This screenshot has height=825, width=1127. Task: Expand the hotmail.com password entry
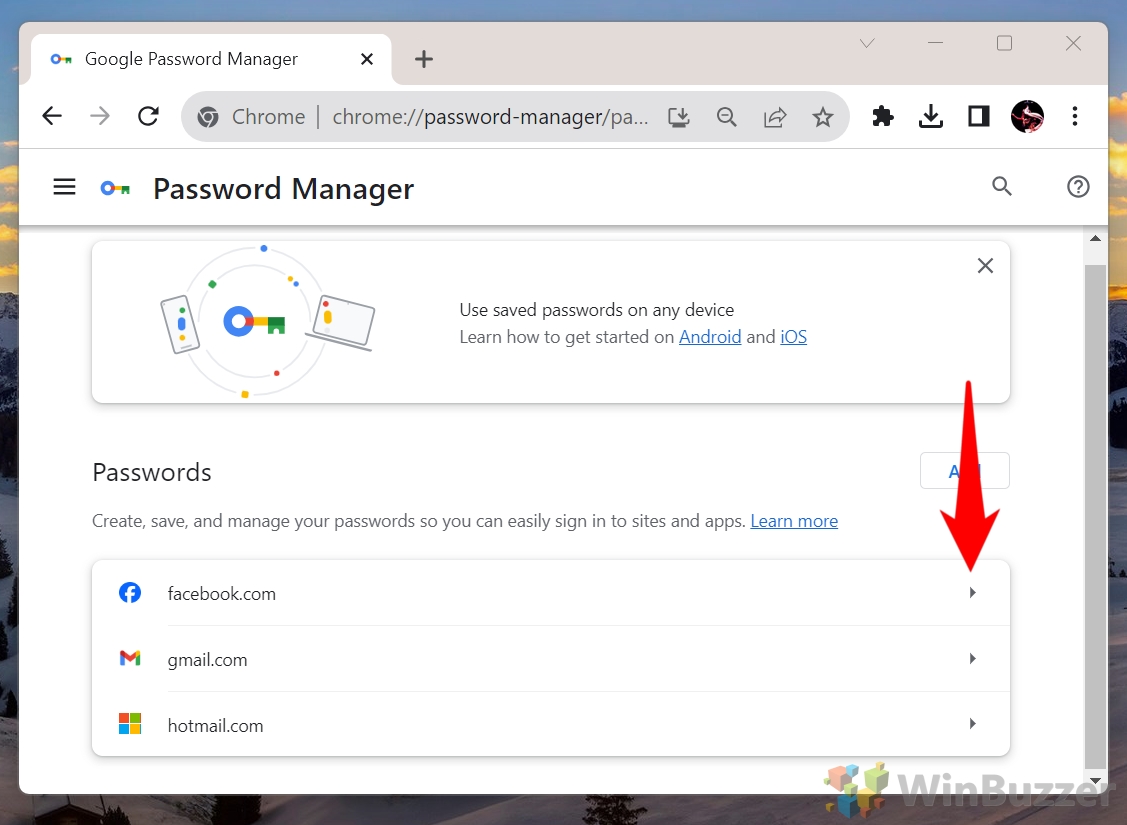click(x=972, y=724)
